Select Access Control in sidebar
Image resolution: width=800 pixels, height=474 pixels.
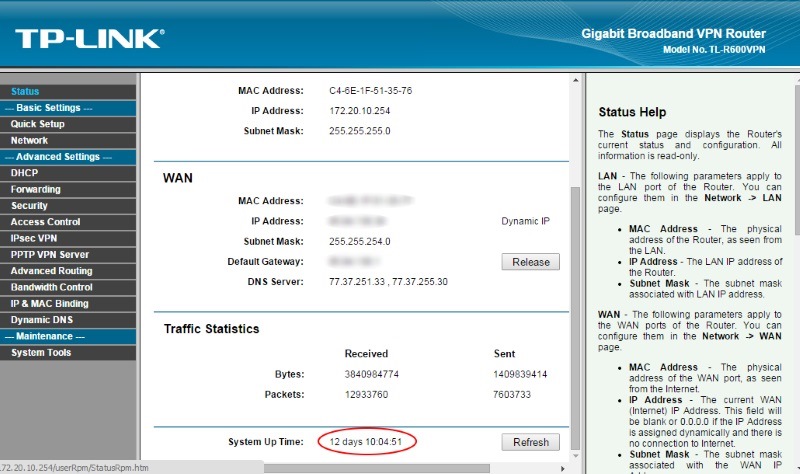(x=45, y=222)
